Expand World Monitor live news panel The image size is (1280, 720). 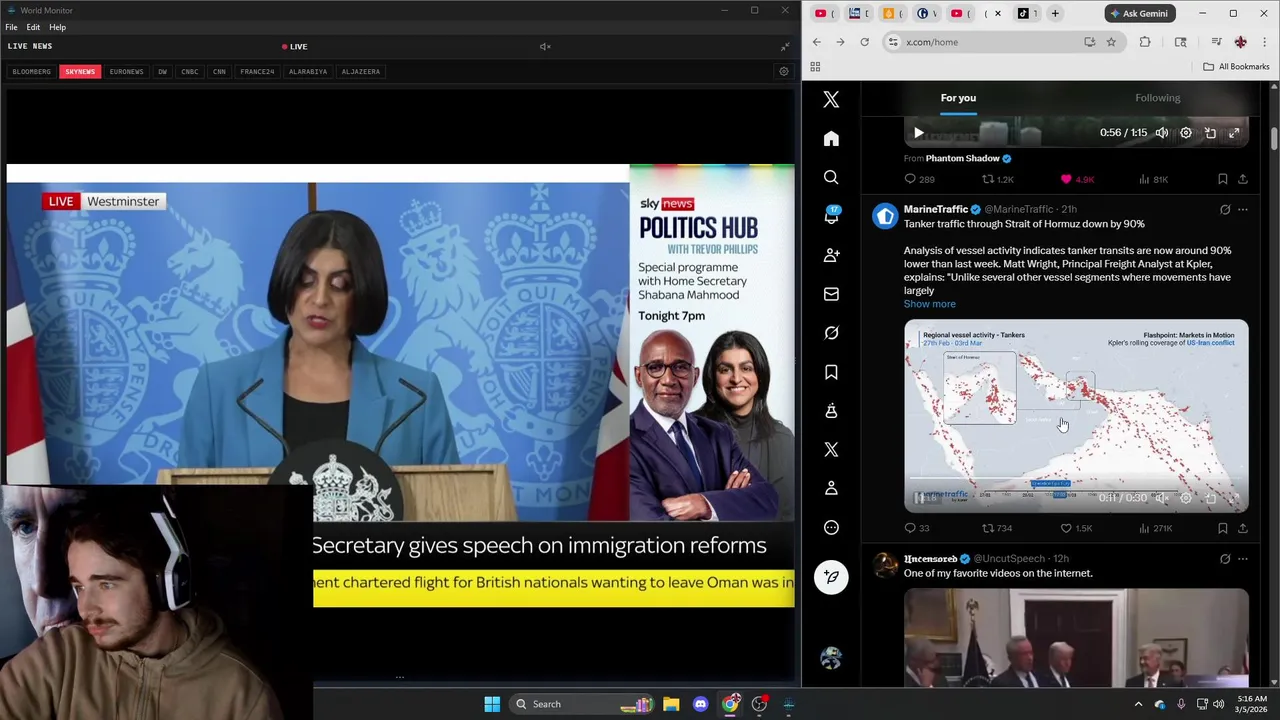785,47
